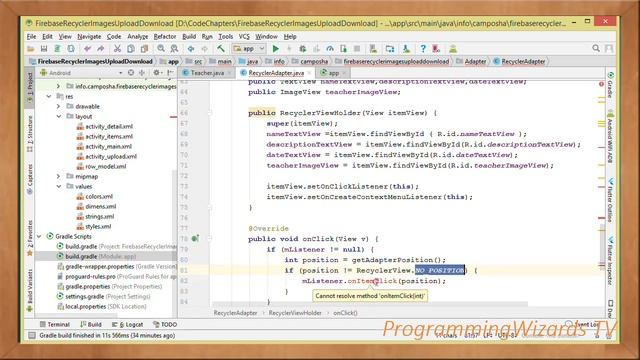The width and height of the screenshot is (640, 360).
Task: Click the Android figure icon in toolbar
Action: click(453, 49)
